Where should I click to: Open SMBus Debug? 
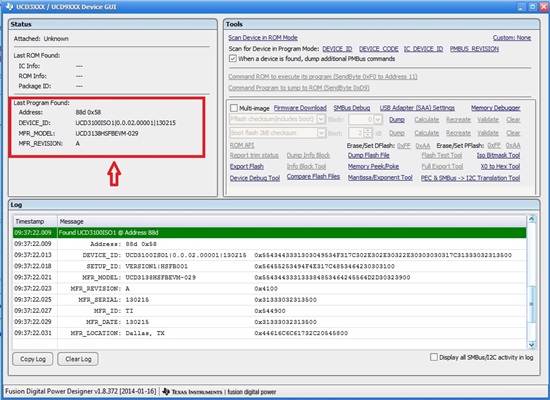click(351, 108)
